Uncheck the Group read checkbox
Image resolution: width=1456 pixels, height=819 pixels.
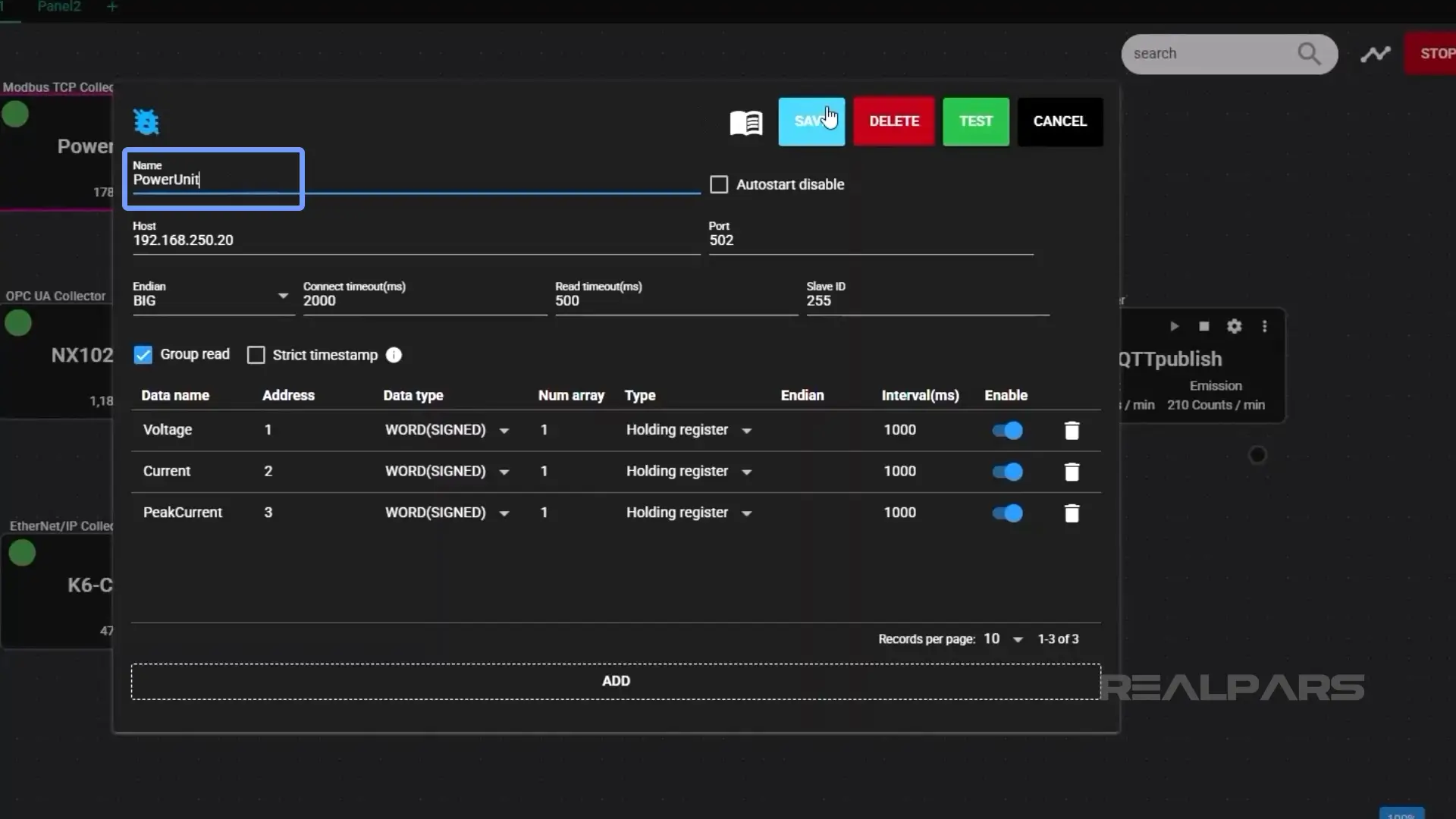[143, 355]
